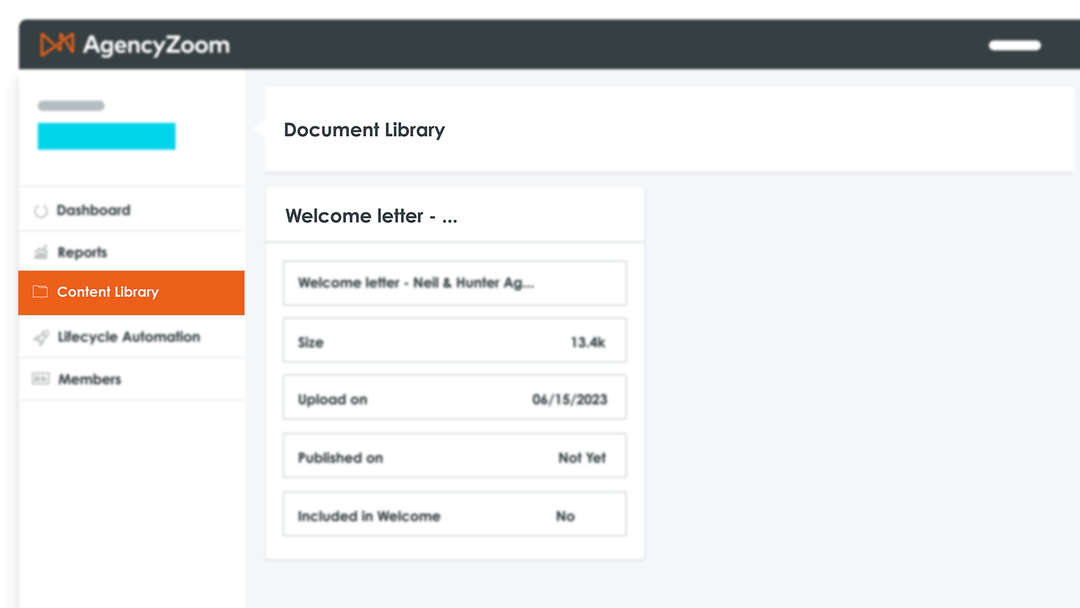Image resolution: width=1080 pixels, height=608 pixels.
Task: Click the Reports chart icon
Action: click(x=40, y=252)
